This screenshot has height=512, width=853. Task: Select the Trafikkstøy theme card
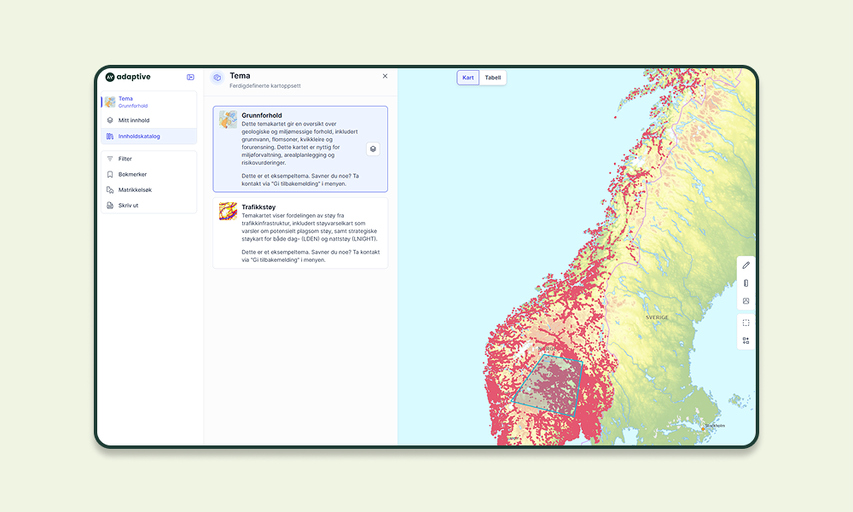(x=300, y=233)
